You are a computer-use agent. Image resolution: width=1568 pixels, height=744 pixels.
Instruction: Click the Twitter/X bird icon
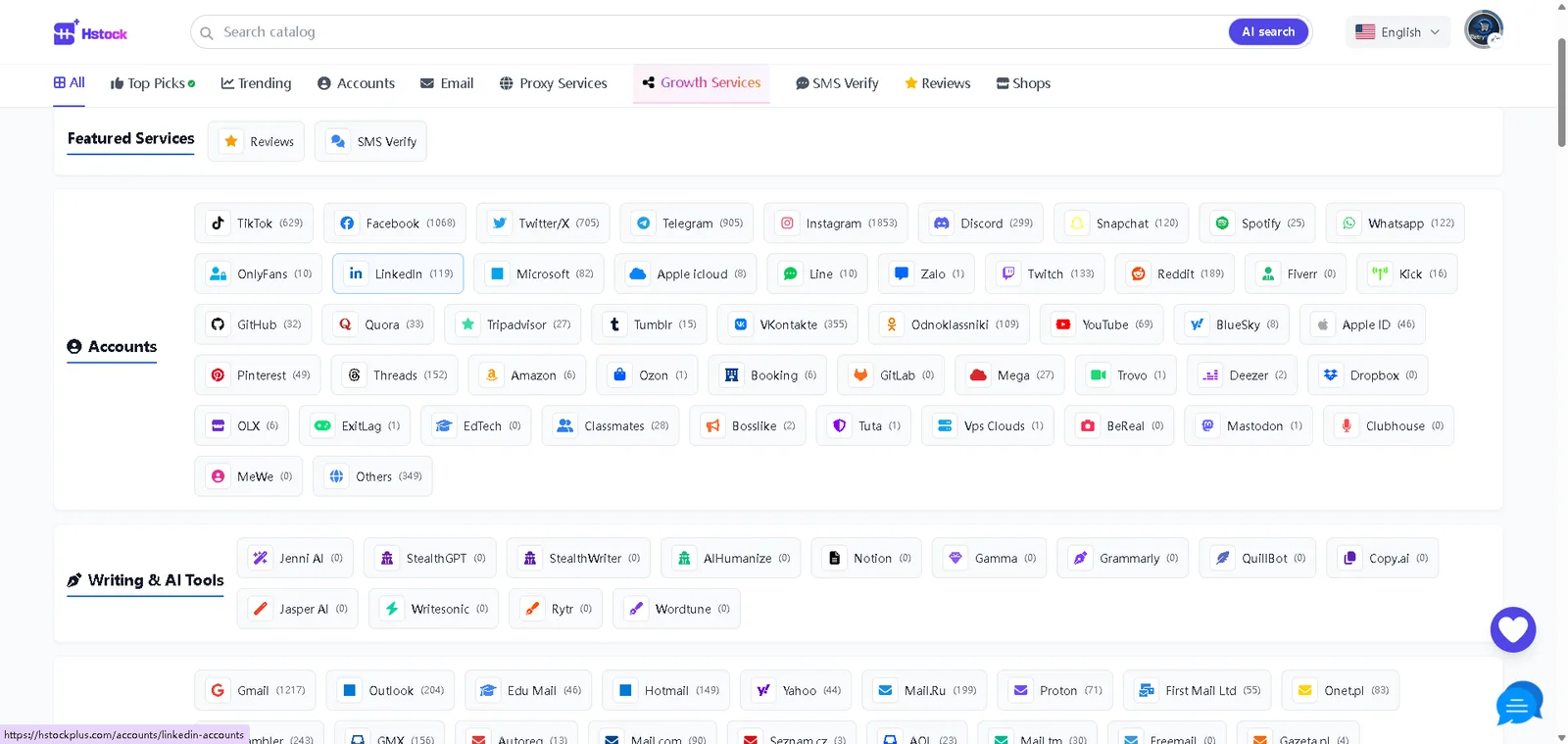pos(500,223)
